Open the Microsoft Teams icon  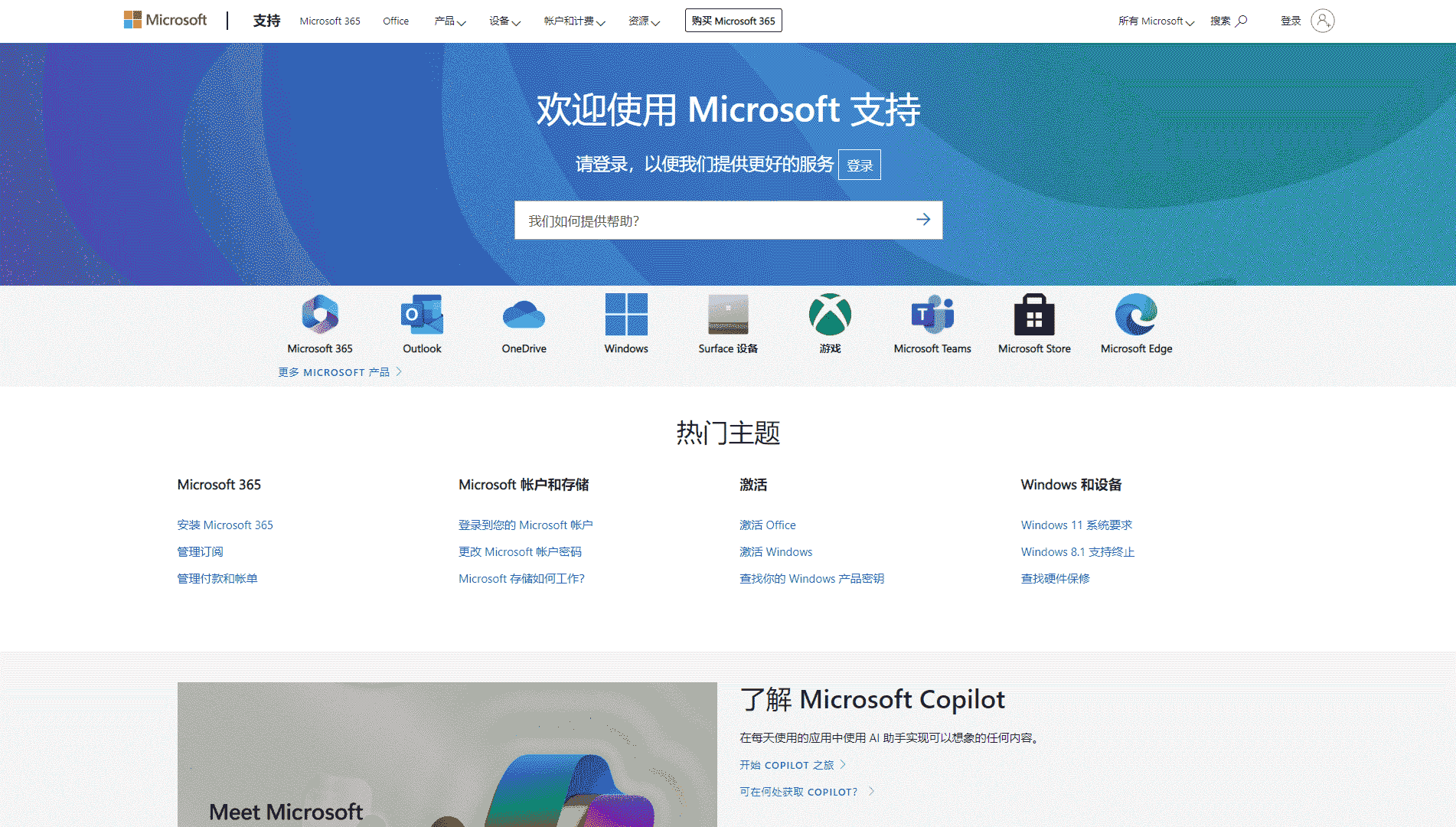(932, 315)
